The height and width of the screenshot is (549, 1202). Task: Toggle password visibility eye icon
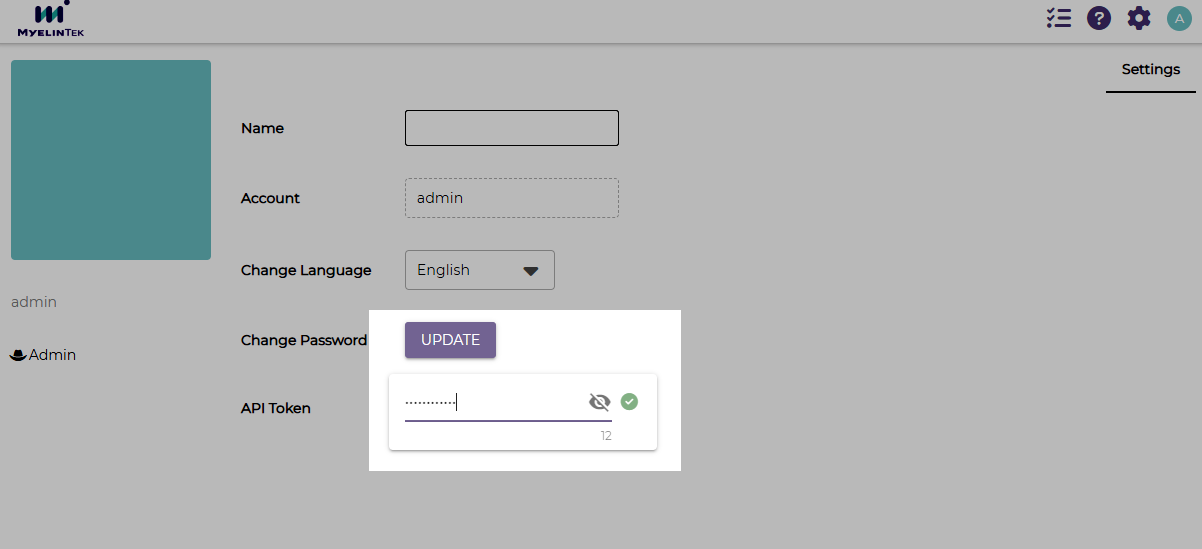point(599,402)
